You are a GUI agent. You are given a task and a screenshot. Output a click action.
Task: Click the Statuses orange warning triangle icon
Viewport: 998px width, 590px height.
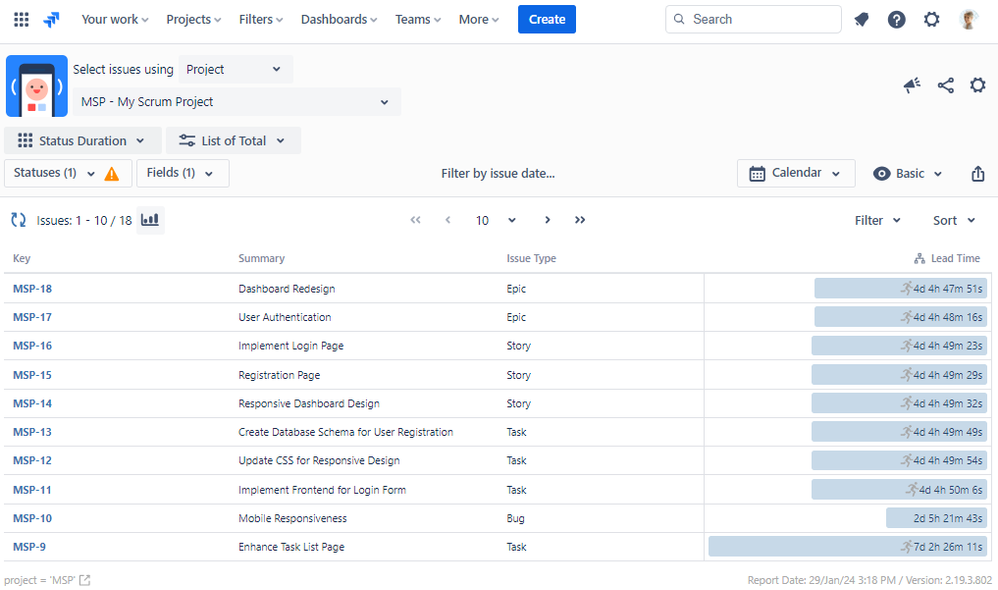(112, 174)
